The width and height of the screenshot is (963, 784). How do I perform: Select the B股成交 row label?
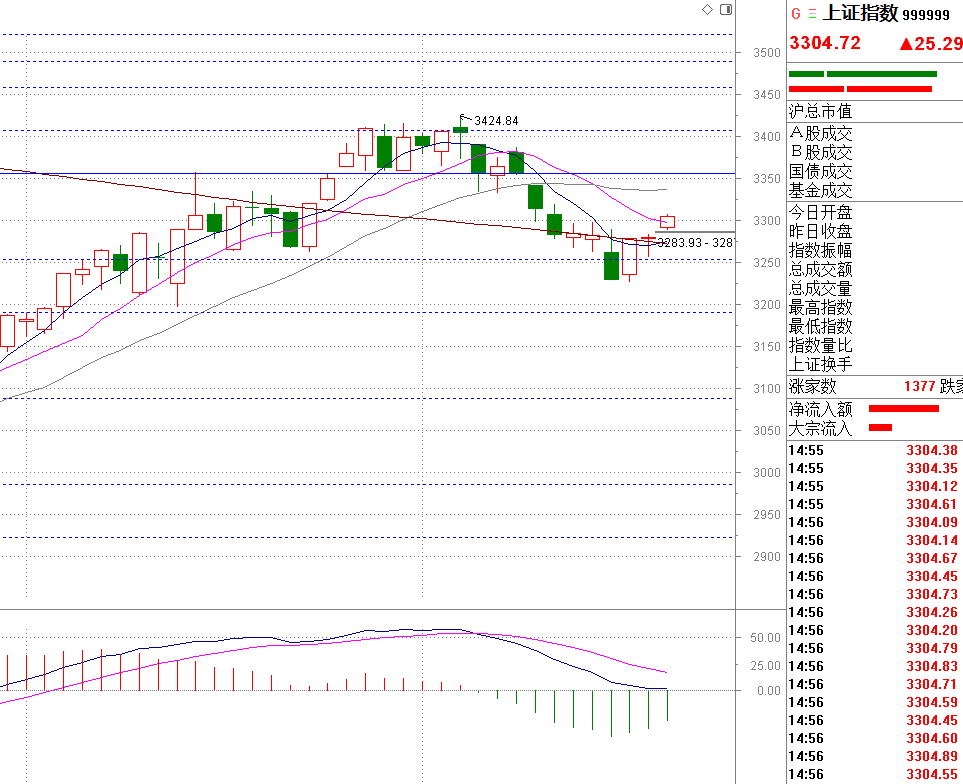pos(821,152)
